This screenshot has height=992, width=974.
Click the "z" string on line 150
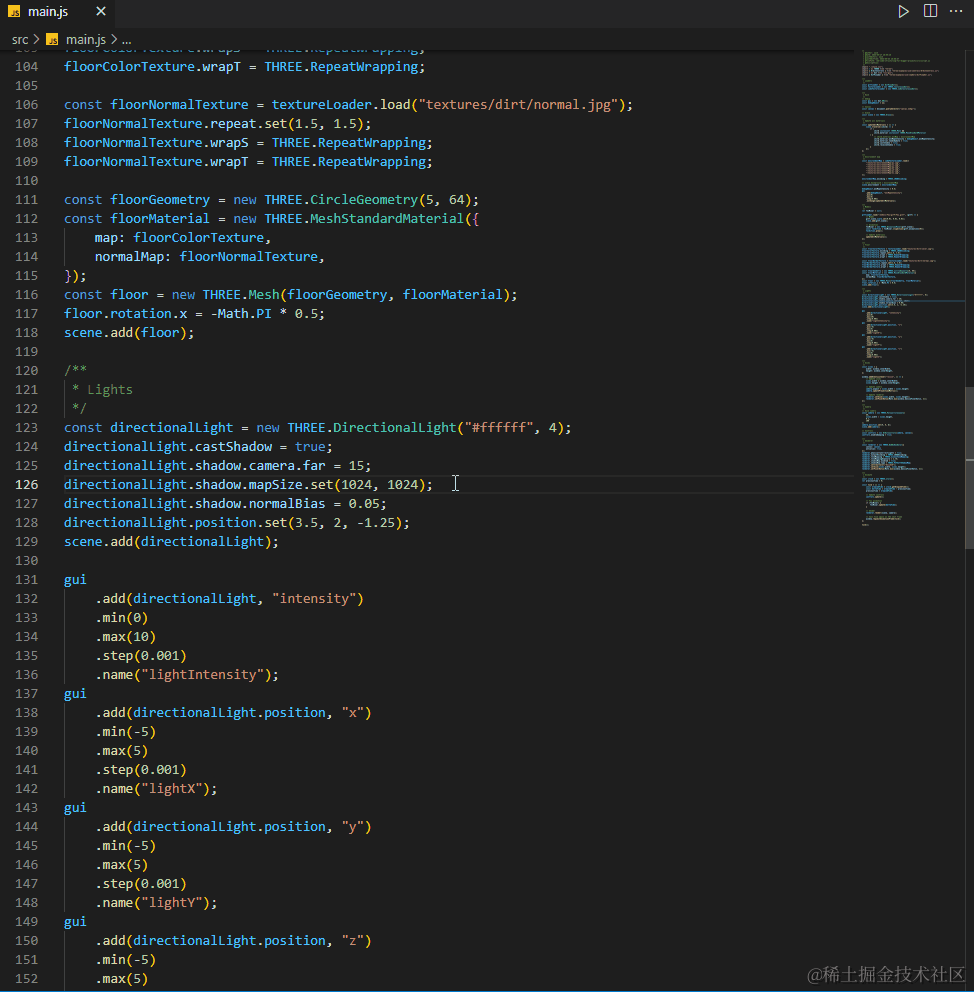click(x=353, y=940)
